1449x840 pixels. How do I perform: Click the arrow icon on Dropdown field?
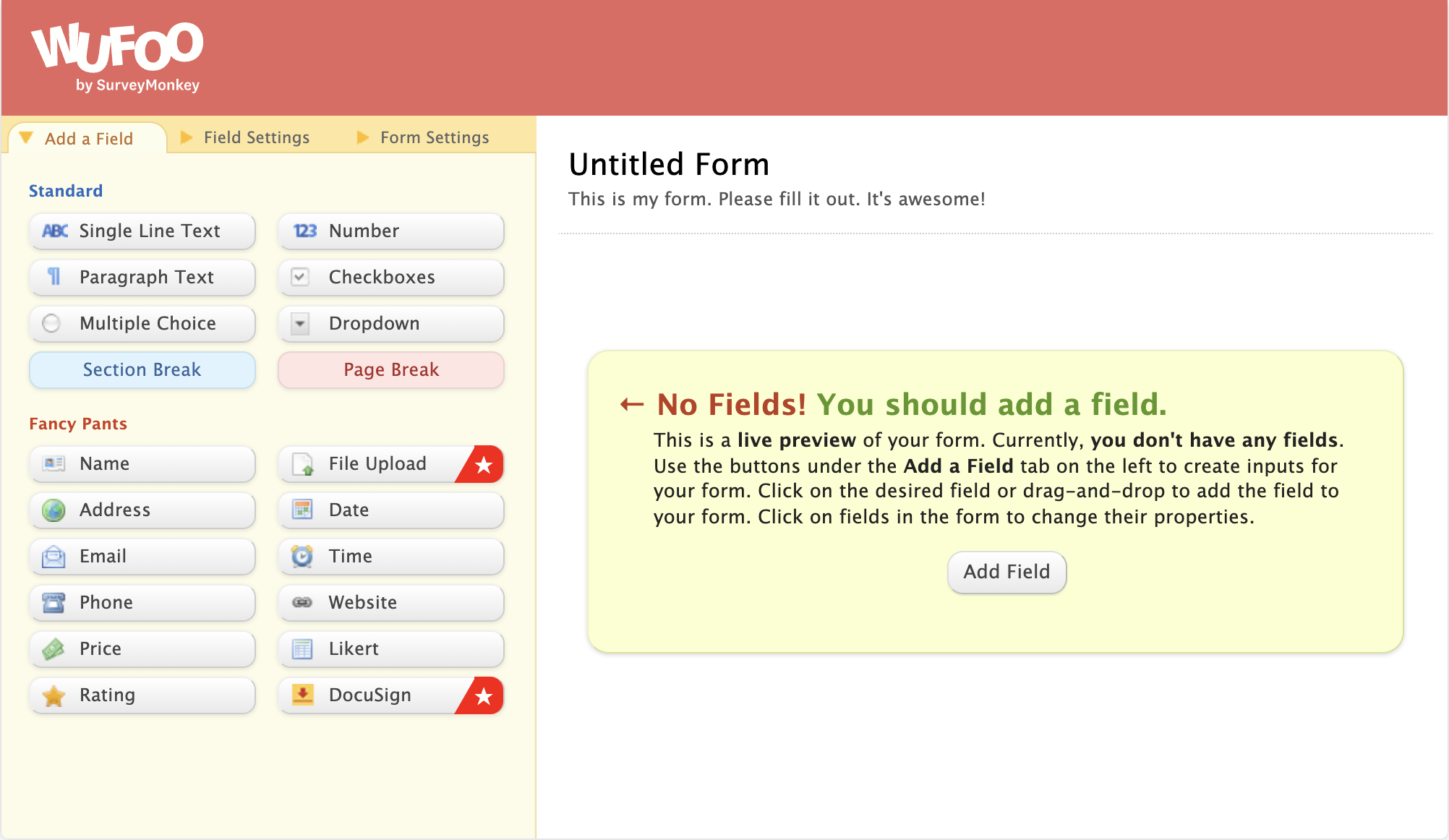coord(300,323)
